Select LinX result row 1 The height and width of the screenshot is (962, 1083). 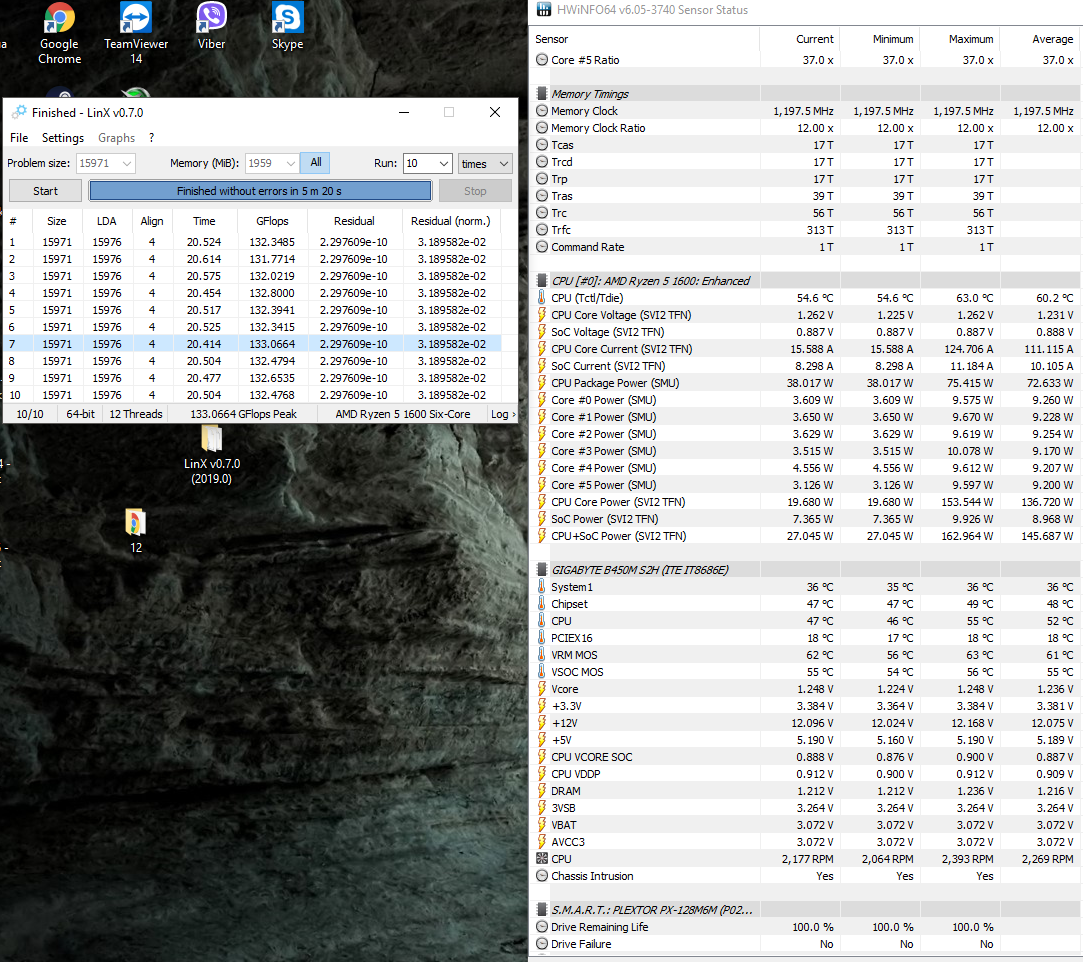coord(253,242)
